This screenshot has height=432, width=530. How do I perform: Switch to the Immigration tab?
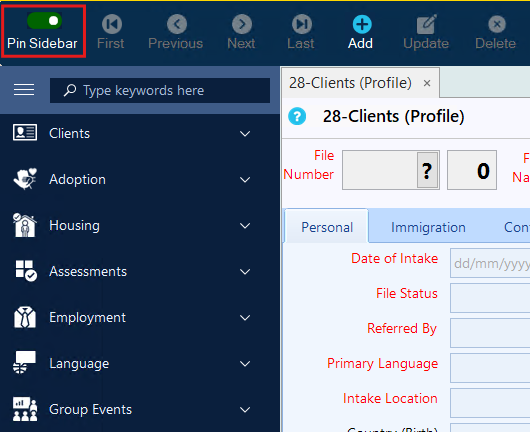428,227
